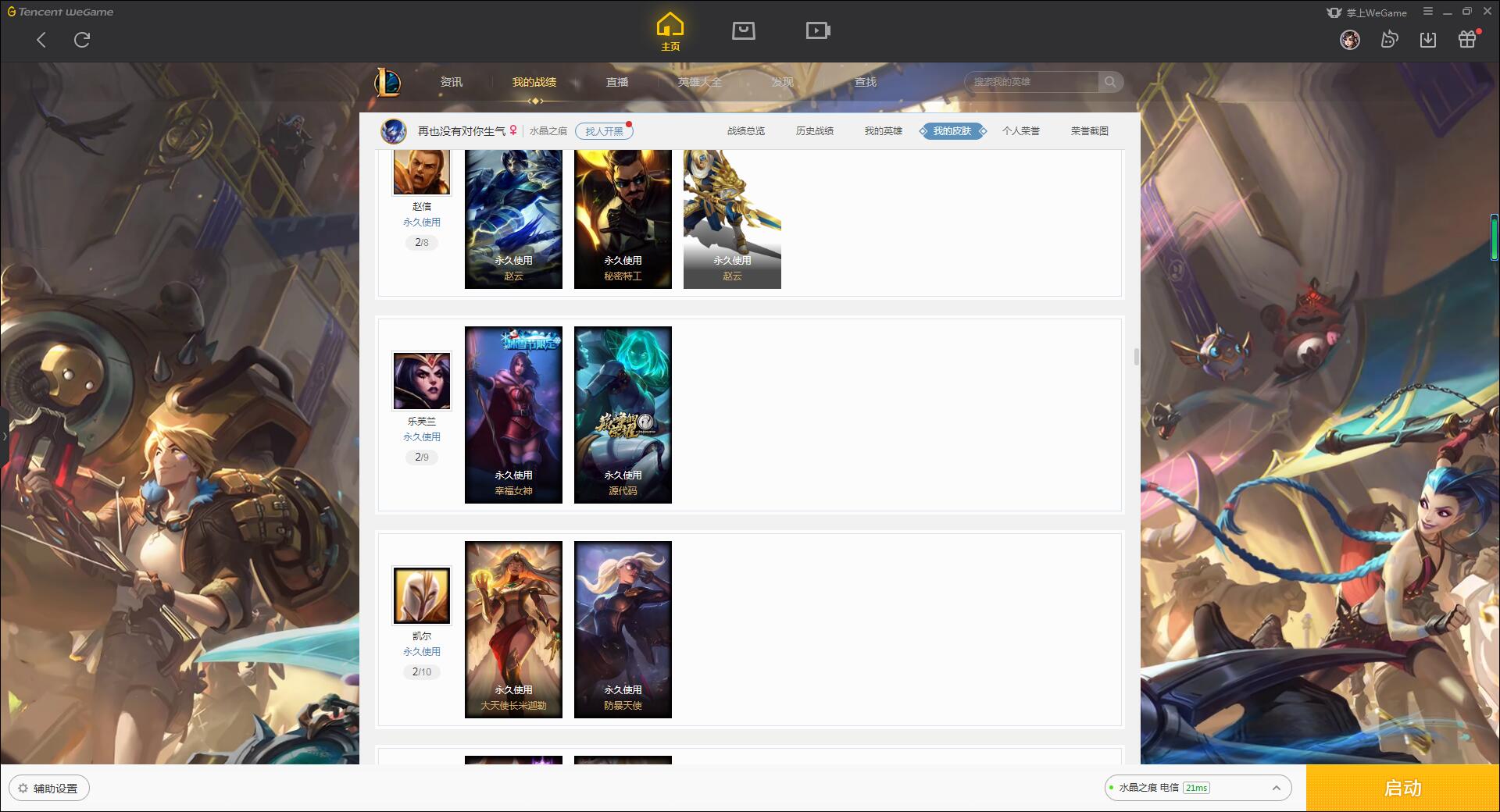Click the 永久使用 label under 凯尔
Image resolution: width=1500 pixels, height=812 pixels.
click(422, 652)
